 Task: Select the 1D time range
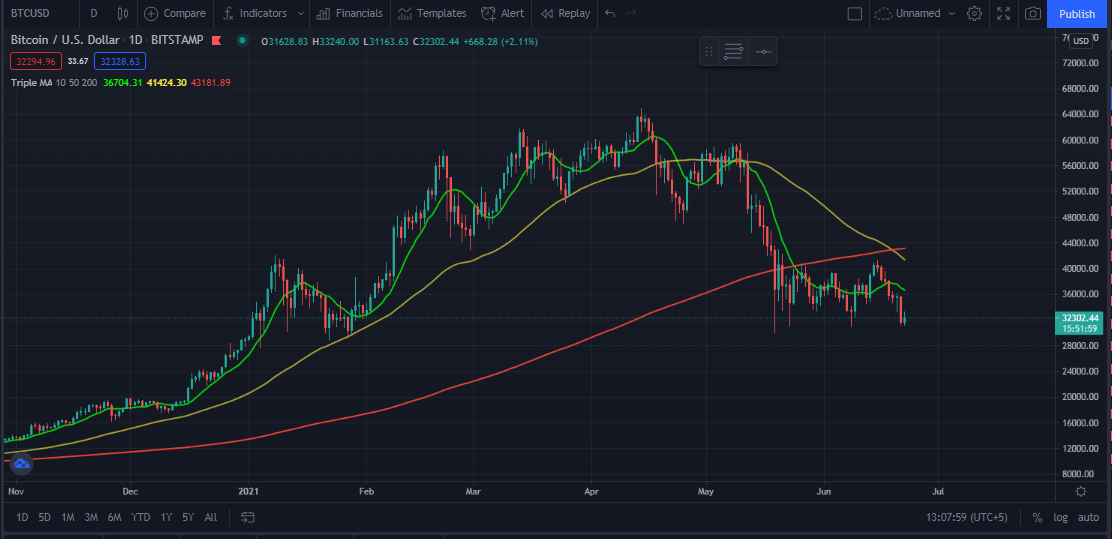pos(22,518)
